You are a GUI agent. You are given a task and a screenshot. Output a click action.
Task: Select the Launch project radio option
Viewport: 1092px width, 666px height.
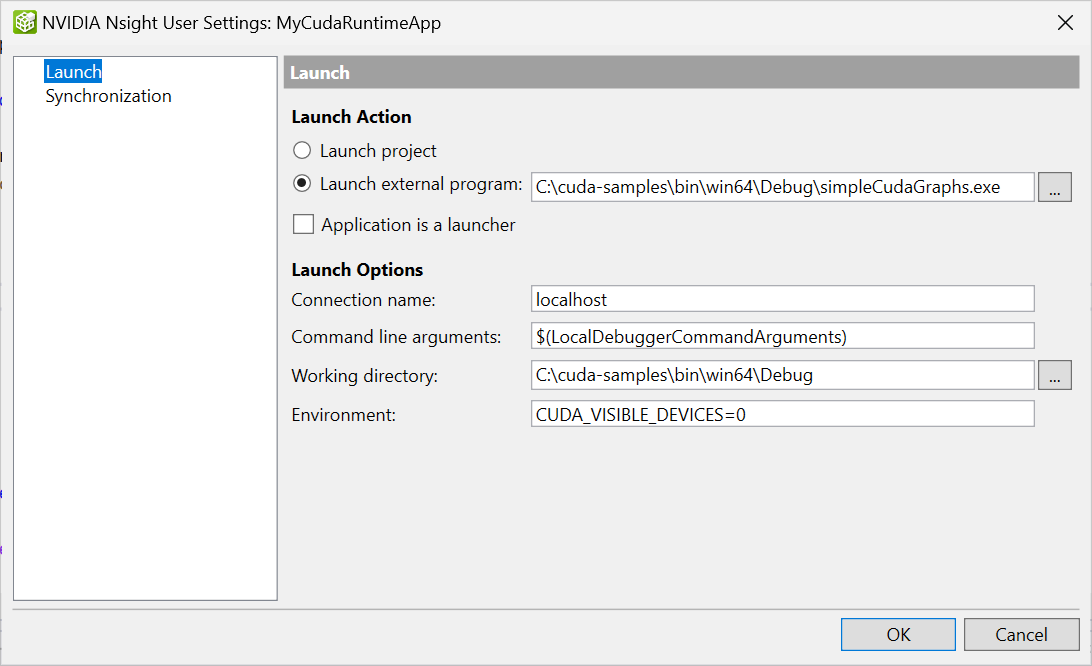301,151
